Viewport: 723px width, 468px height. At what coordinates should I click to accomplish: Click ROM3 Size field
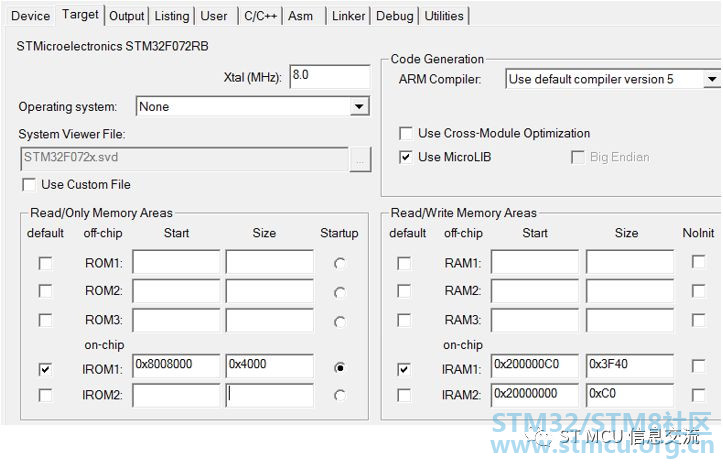[x=270, y=320]
